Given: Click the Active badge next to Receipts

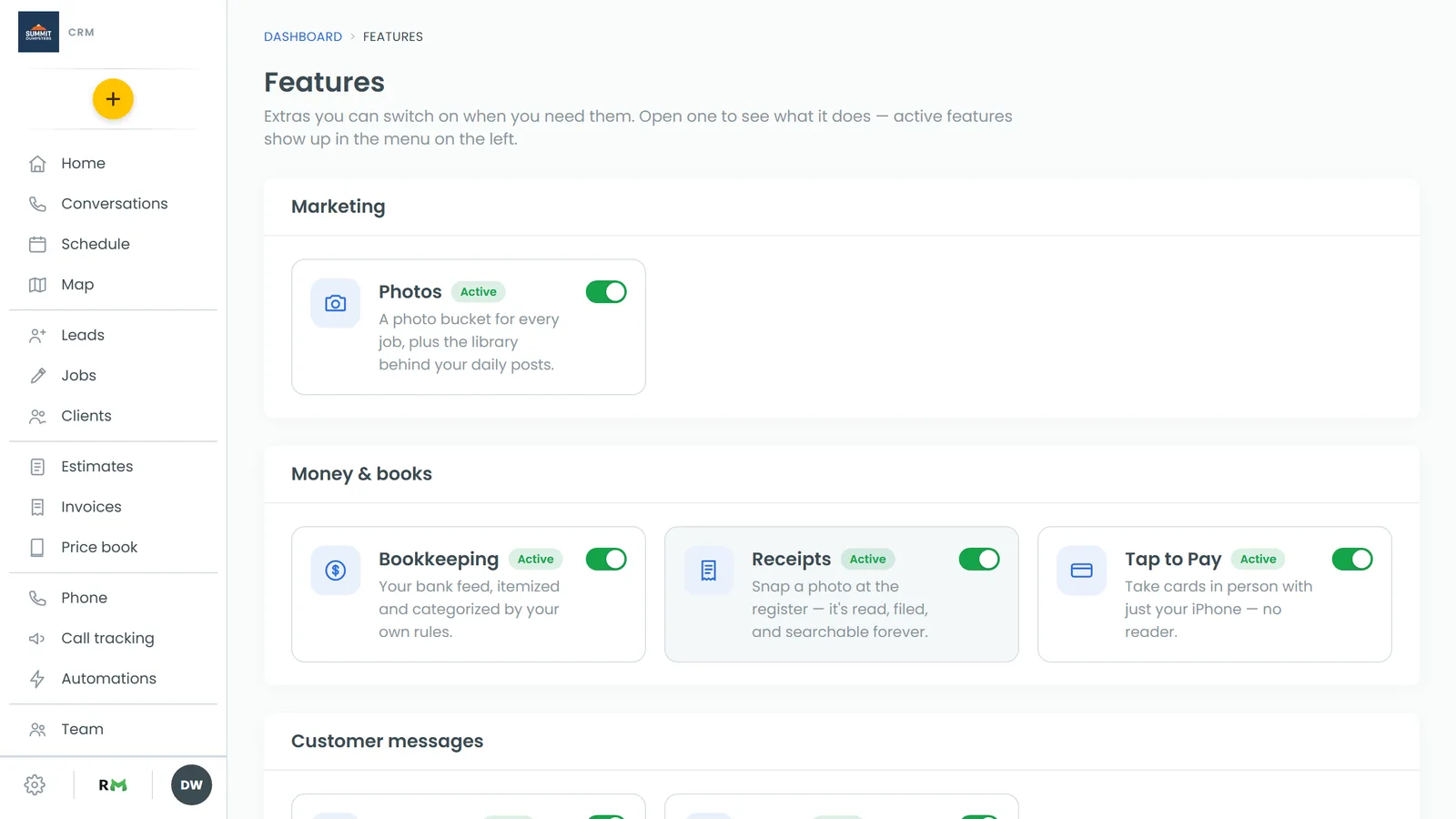Looking at the screenshot, I should (x=868, y=560).
